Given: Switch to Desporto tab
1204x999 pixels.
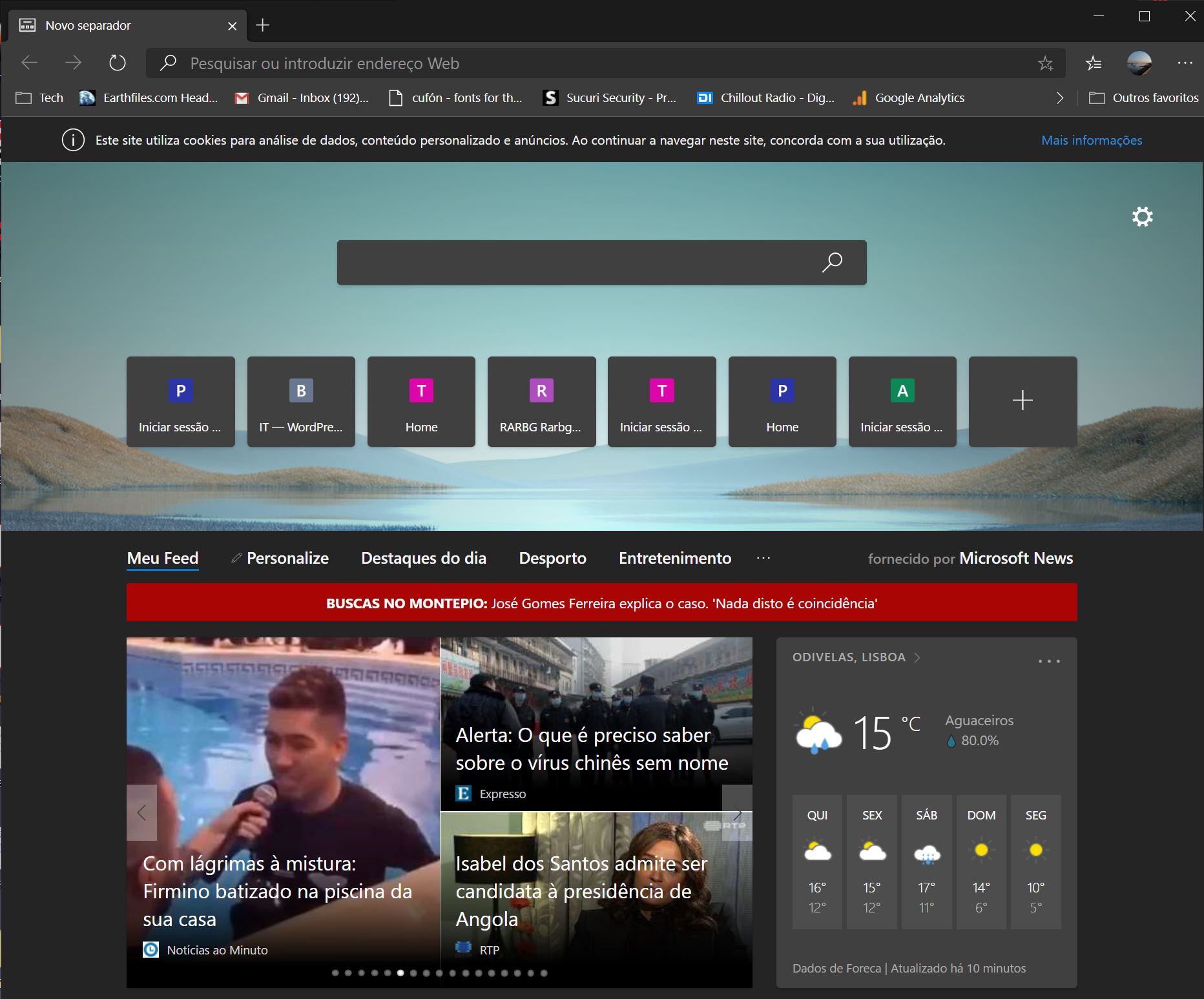Looking at the screenshot, I should coord(552,558).
